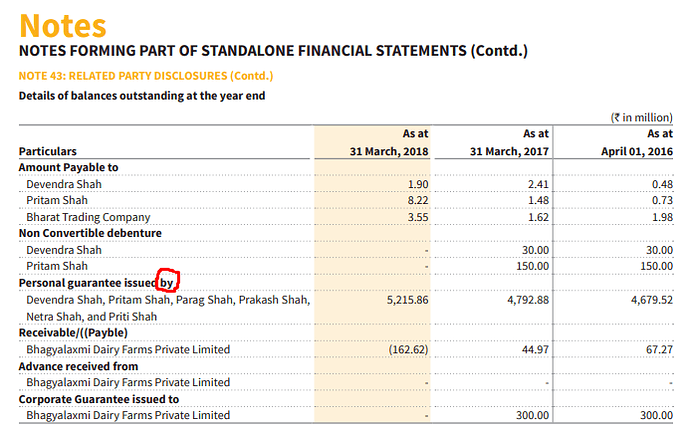Click the "Advance received from" heading
Viewport: 690px width, 435px height.
(x=79, y=365)
